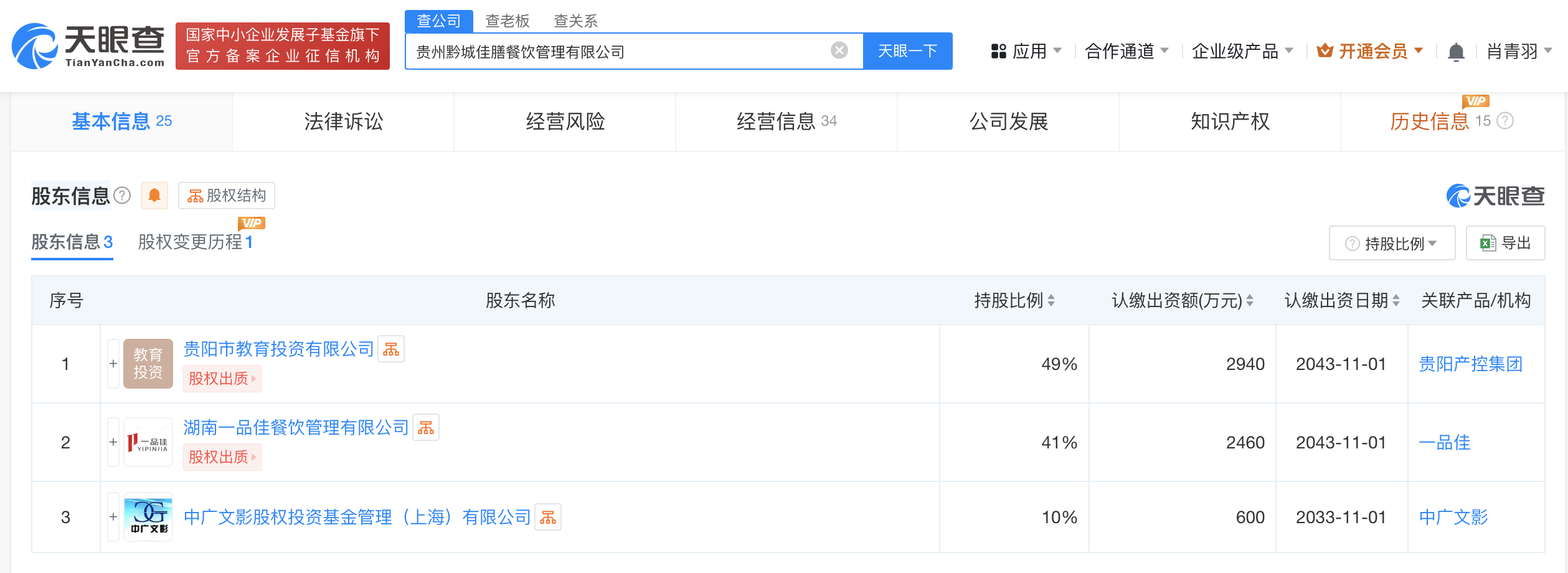Click the 教育投资 logo thumbnail
Viewport: 1568px width, 573px height.
click(148, 364)
